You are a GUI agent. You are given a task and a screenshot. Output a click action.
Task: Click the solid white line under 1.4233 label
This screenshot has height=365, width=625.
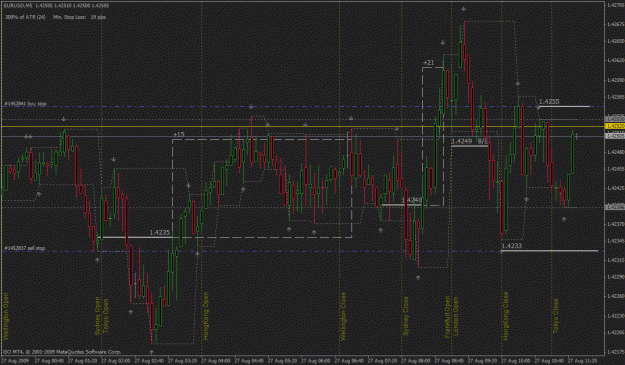[x=550, y=251]
